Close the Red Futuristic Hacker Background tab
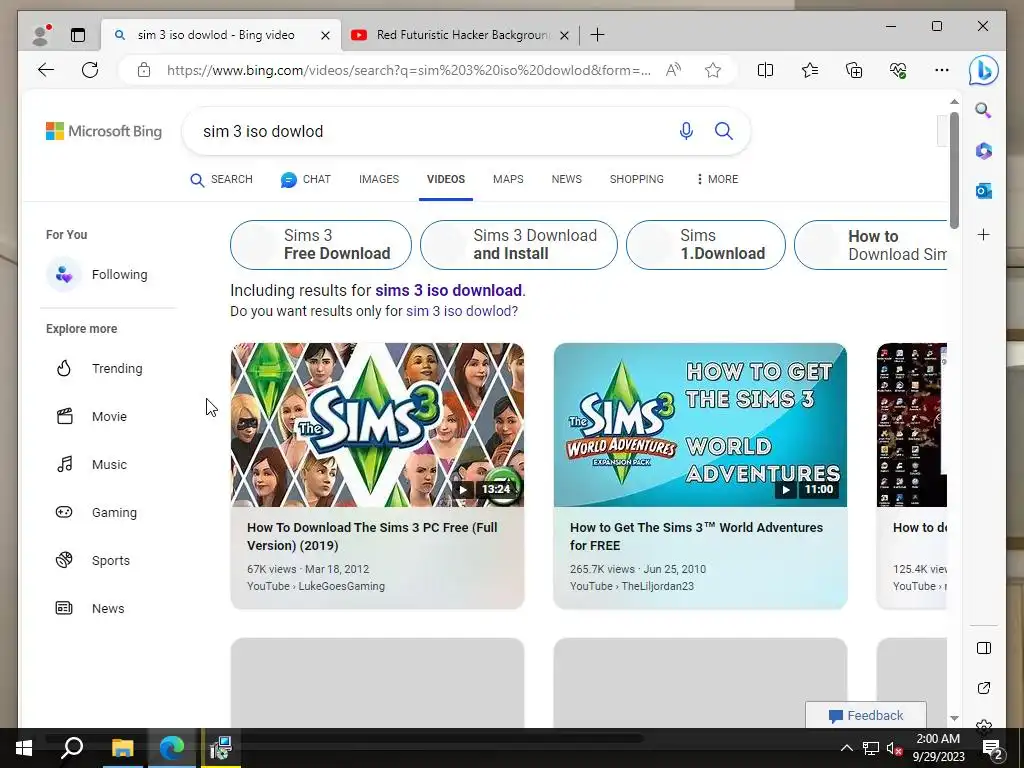This screenshot has width=1024, height=768. 564,35
